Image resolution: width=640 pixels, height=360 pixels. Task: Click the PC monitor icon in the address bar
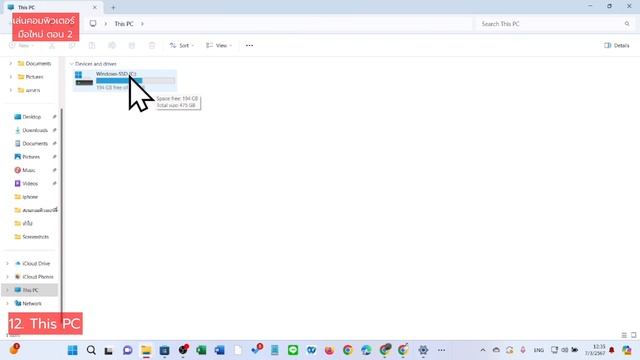pos(93,24)
